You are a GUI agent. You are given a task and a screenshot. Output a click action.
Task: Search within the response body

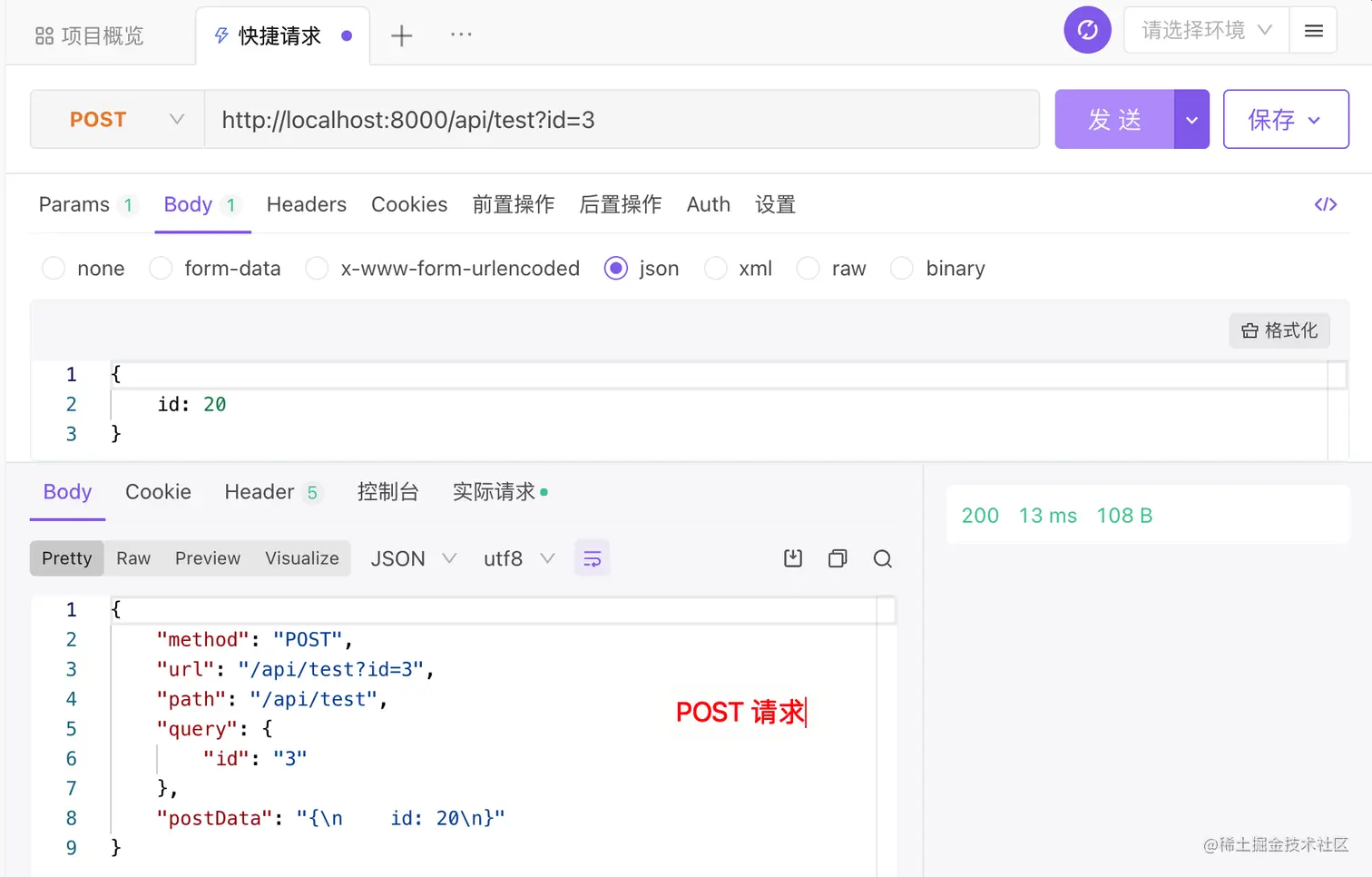tap(882, 558)
